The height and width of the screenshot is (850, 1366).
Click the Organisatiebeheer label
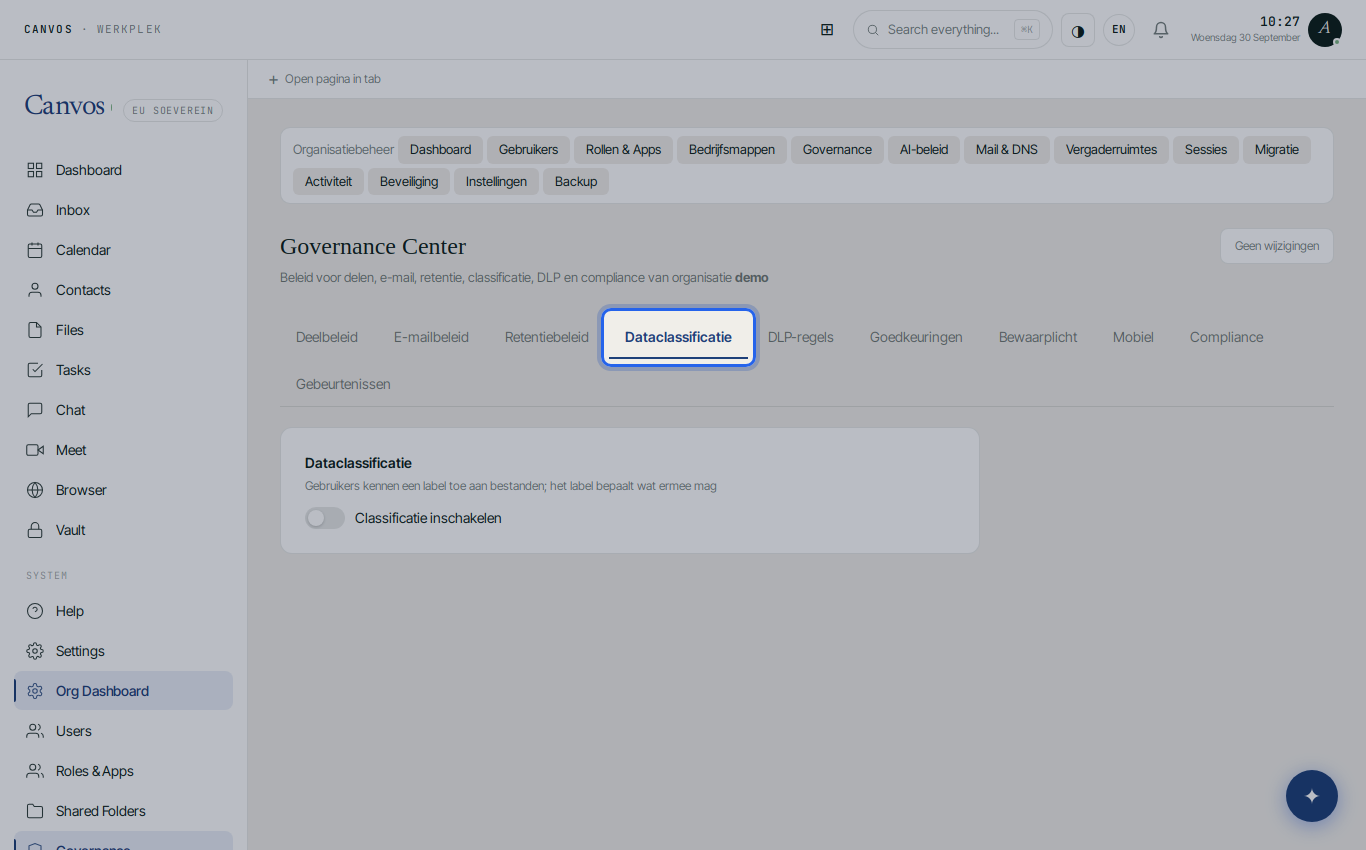343,150
